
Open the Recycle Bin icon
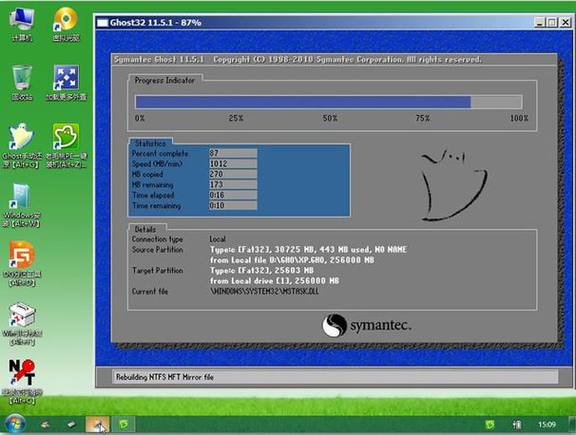point(22,83)
